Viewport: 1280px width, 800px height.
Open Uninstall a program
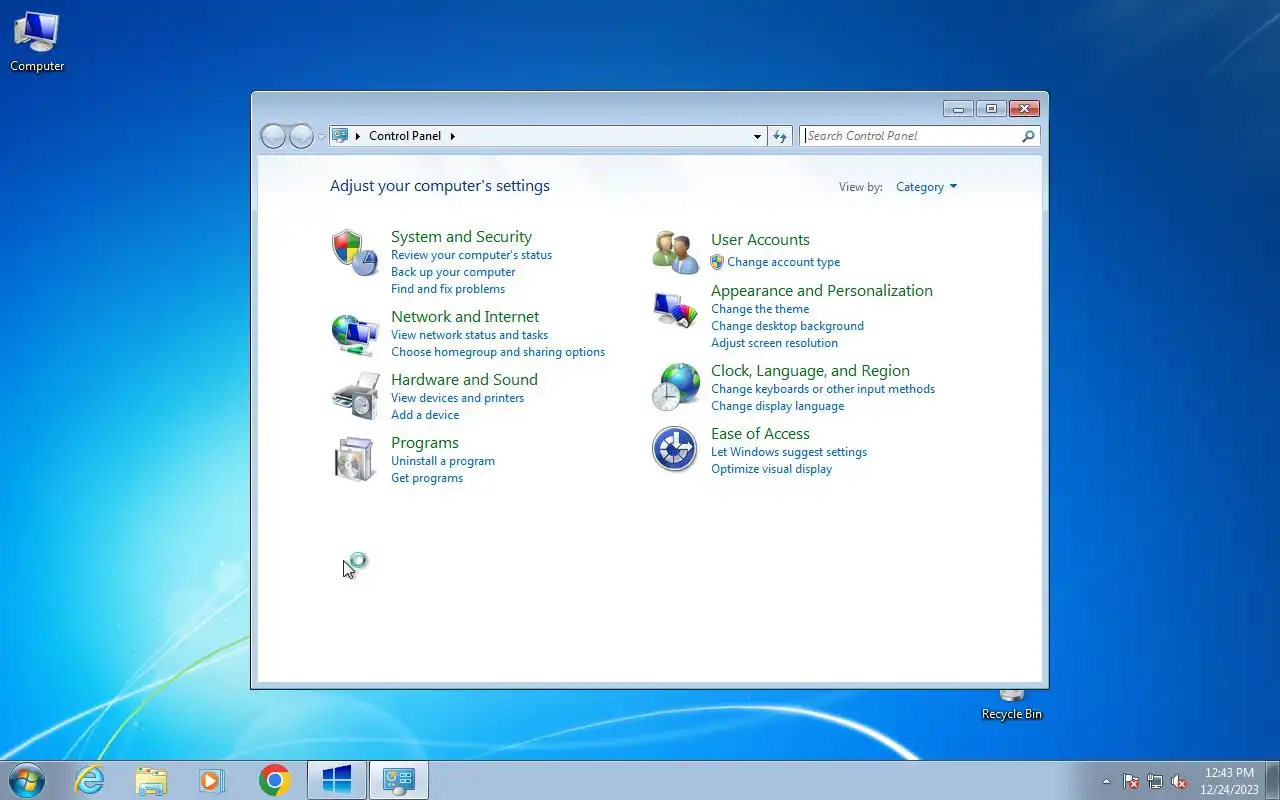coord(443,461)
